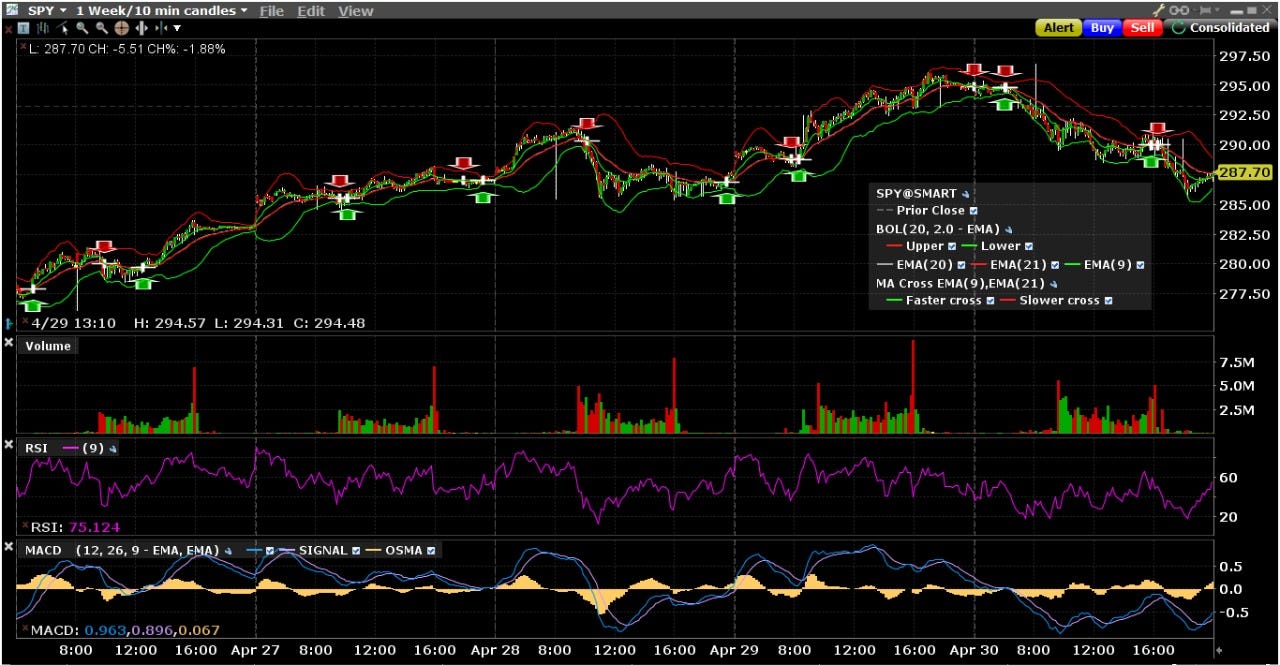This screenshot has width=1280, height=665.
Task: Toggle the EMA(21) checkbox
Action: coord(1055,265)
